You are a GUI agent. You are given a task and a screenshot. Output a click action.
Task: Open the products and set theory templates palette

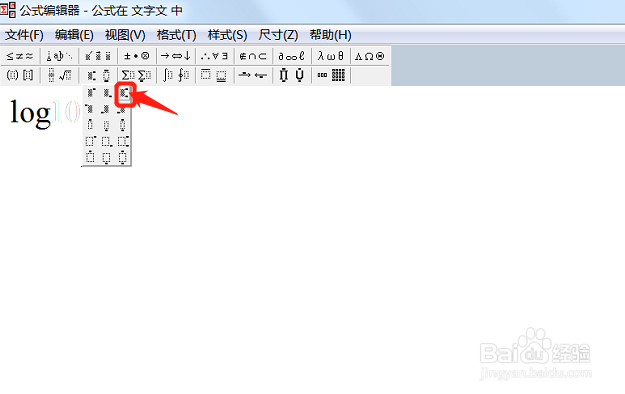coord(291,75)
